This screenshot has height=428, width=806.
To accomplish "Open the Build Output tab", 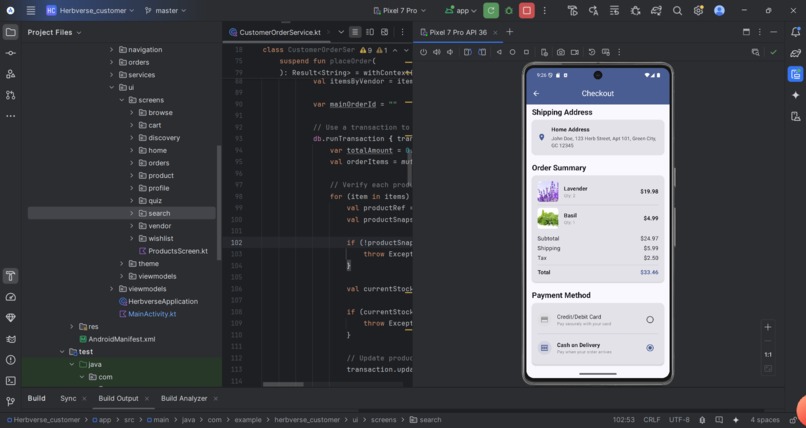I will tap(118, 398).
